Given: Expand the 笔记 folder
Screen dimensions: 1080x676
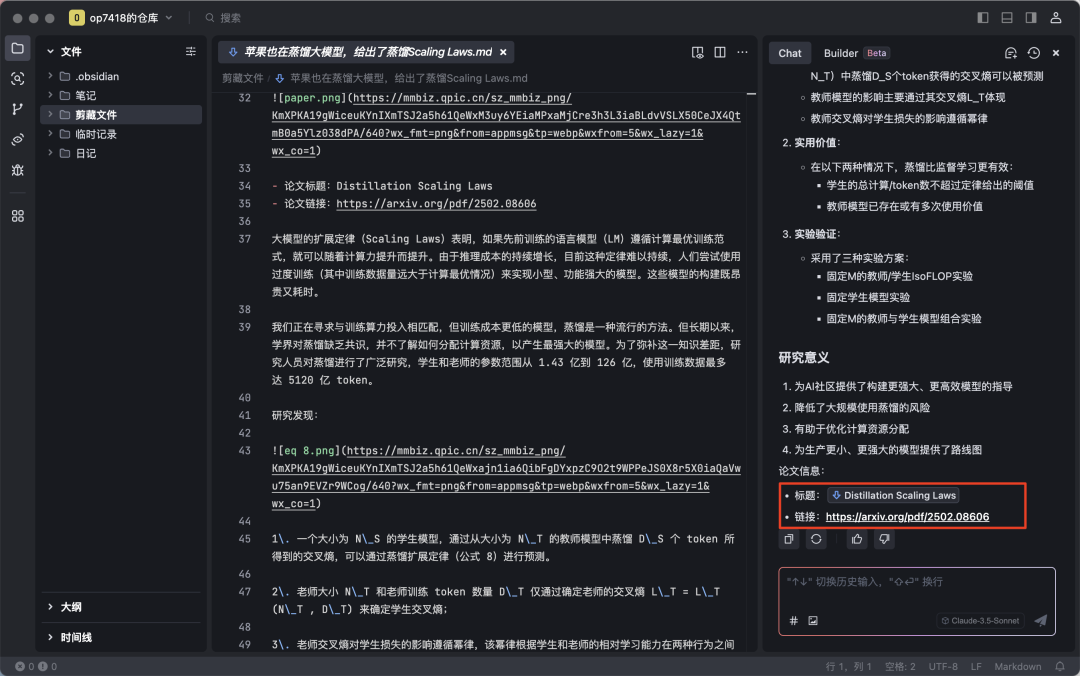Looking at the screenshot, I should (x=85, y=96).
